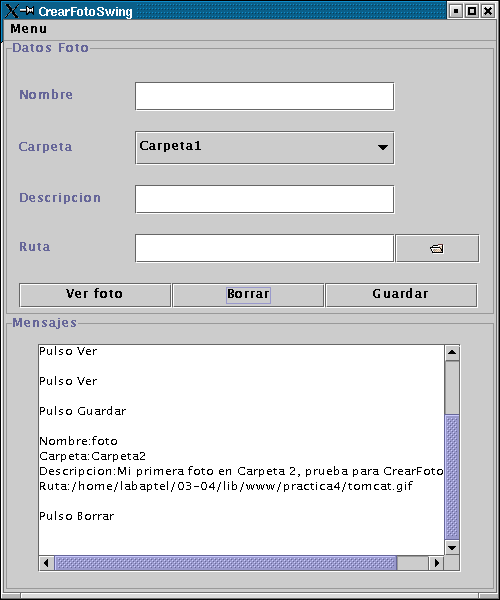Click the Ver foto button
The image size is (500, 600).
(95, 295)
